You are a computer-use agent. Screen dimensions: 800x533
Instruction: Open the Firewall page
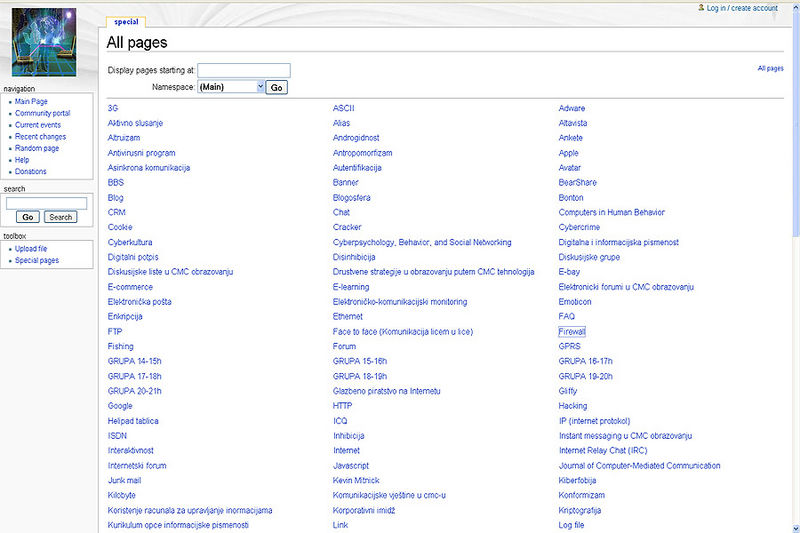(x=571, y=332)
